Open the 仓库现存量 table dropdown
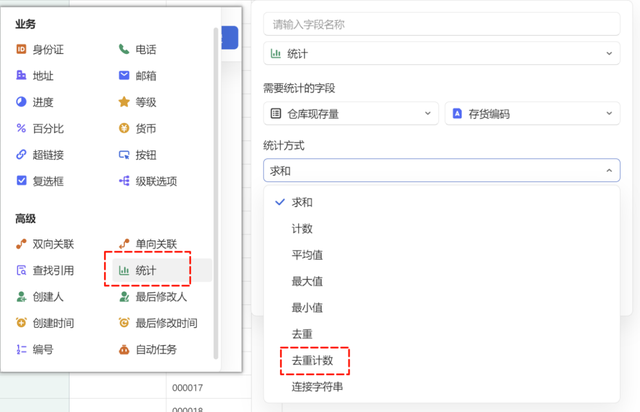The width and height of the screenshot is (640, 412). pyautogui.click(x=351, y=114)
